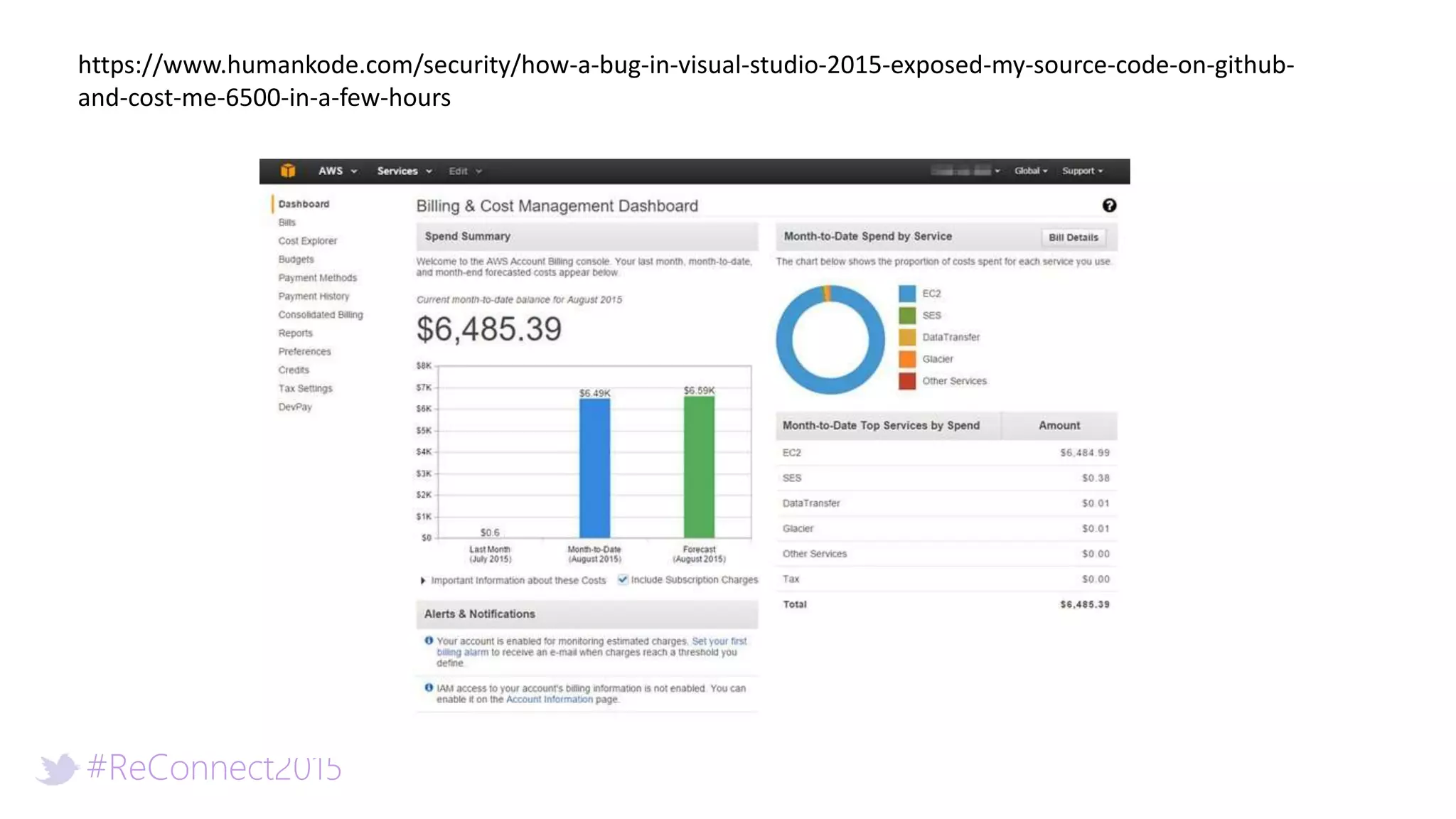Click the DataTransfer yellow legend swatch

point(907,337)
